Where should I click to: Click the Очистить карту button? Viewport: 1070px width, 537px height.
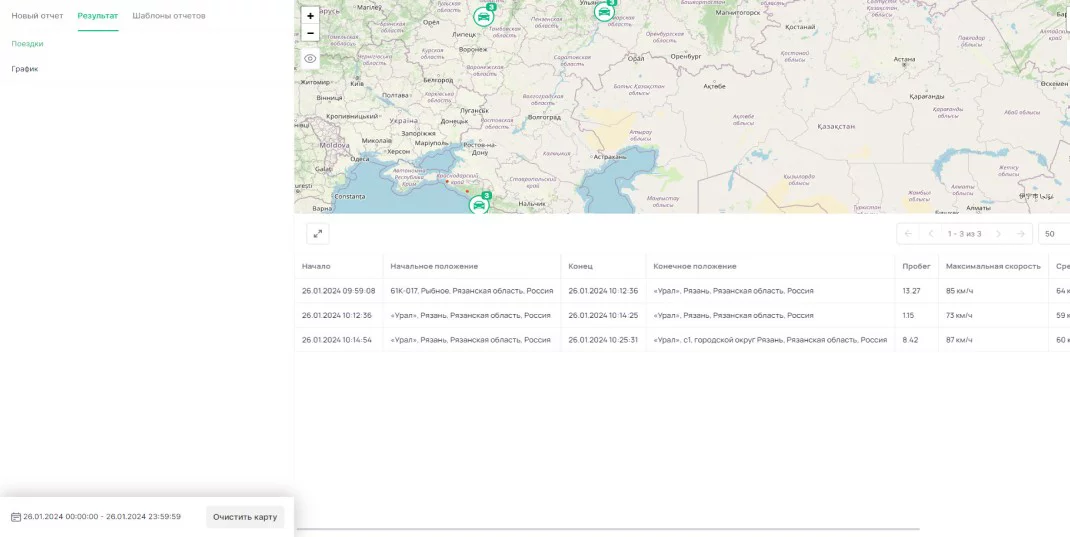[x=245, y=517]
